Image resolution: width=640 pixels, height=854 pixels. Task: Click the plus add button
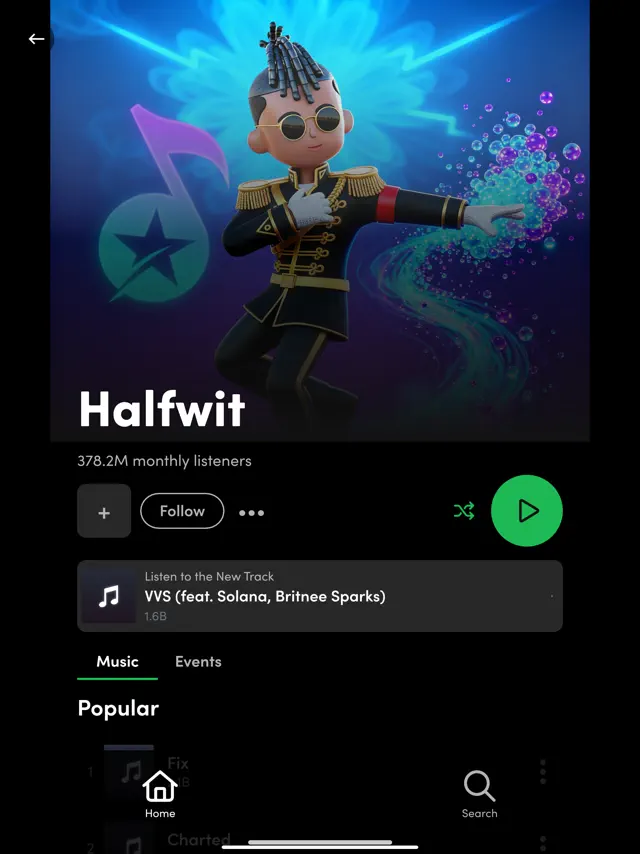(x=104, y=511)
